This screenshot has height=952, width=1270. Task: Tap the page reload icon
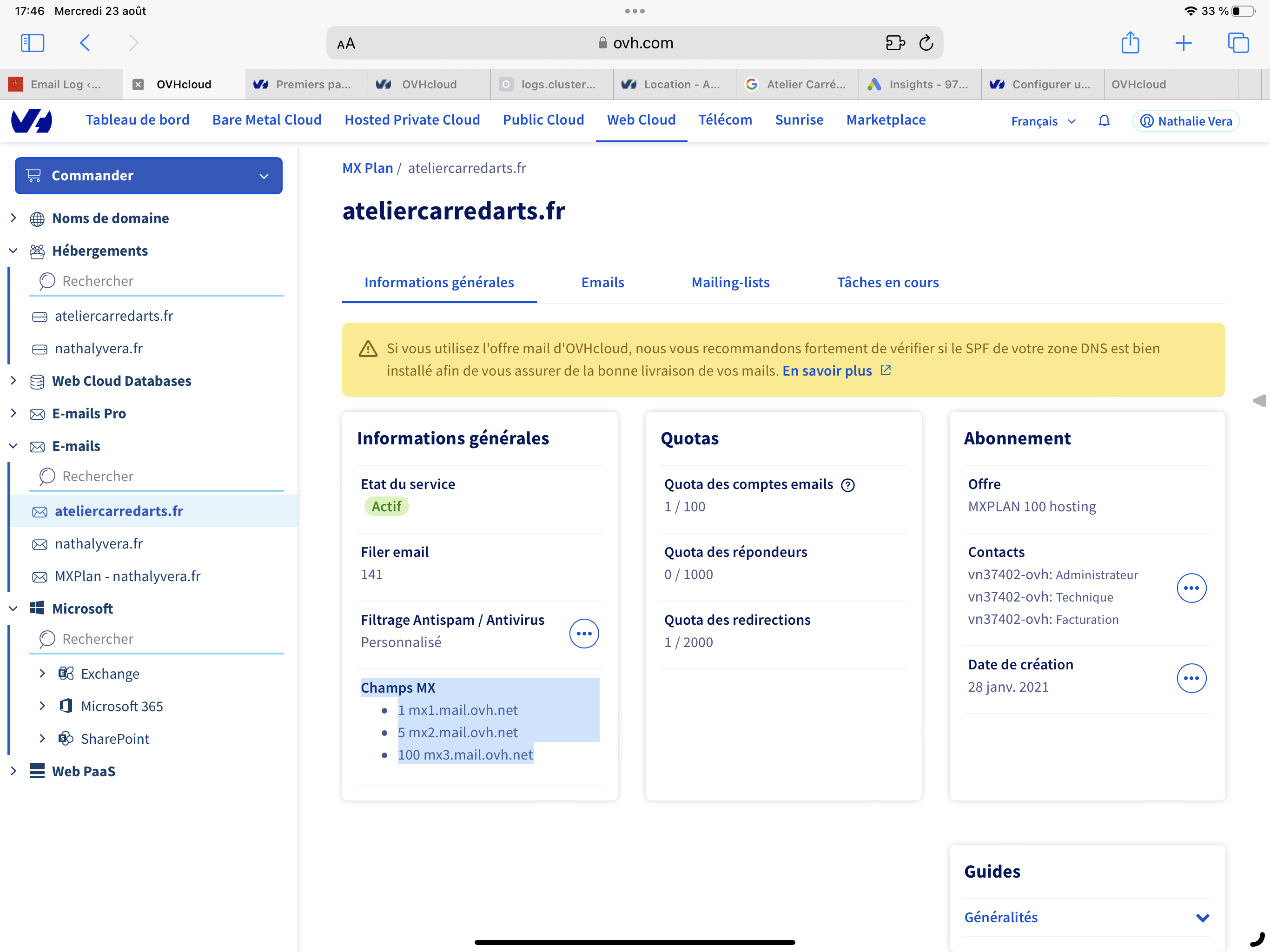[926, 43]
